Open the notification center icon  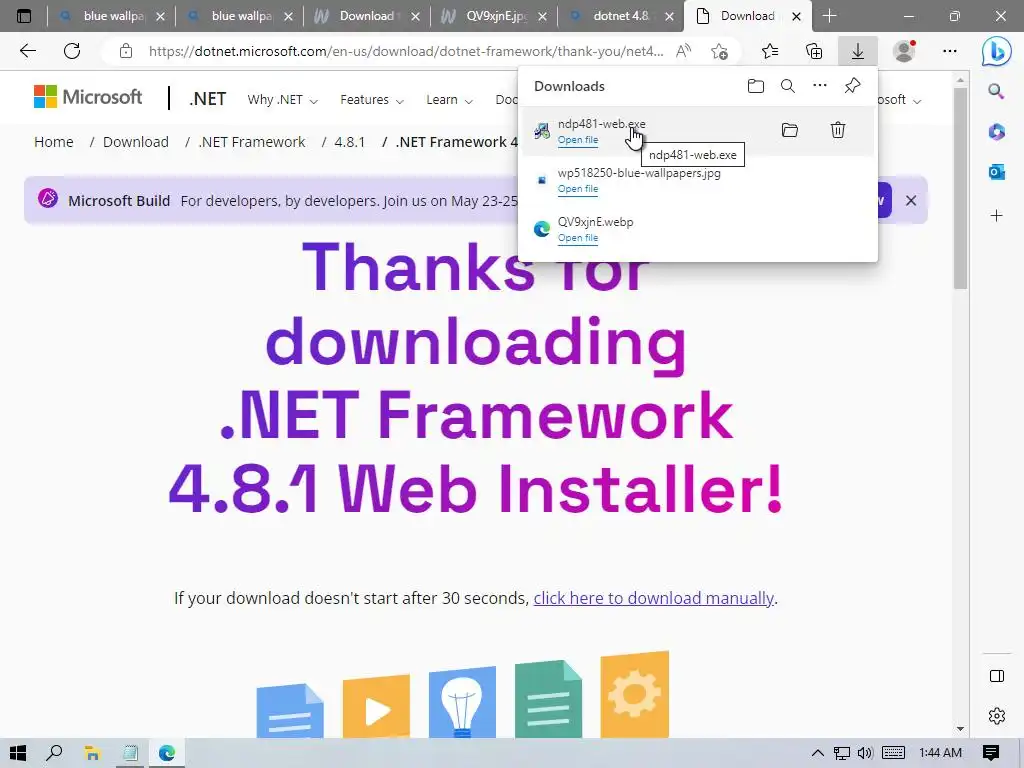(991, 753)
